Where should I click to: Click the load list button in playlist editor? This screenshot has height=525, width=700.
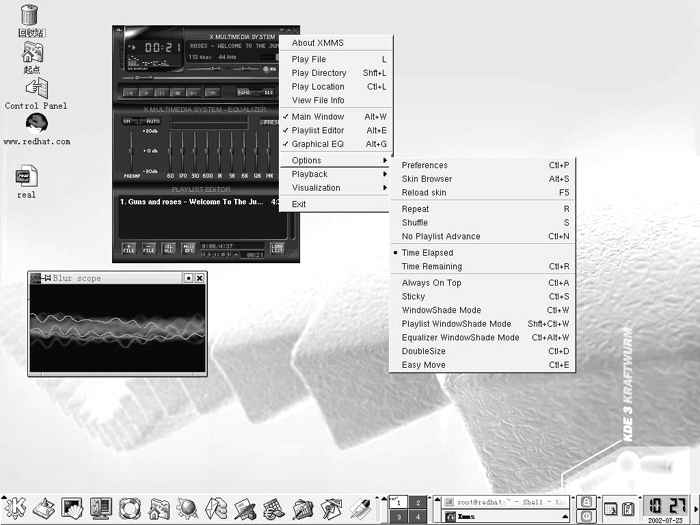pos(277,247)
